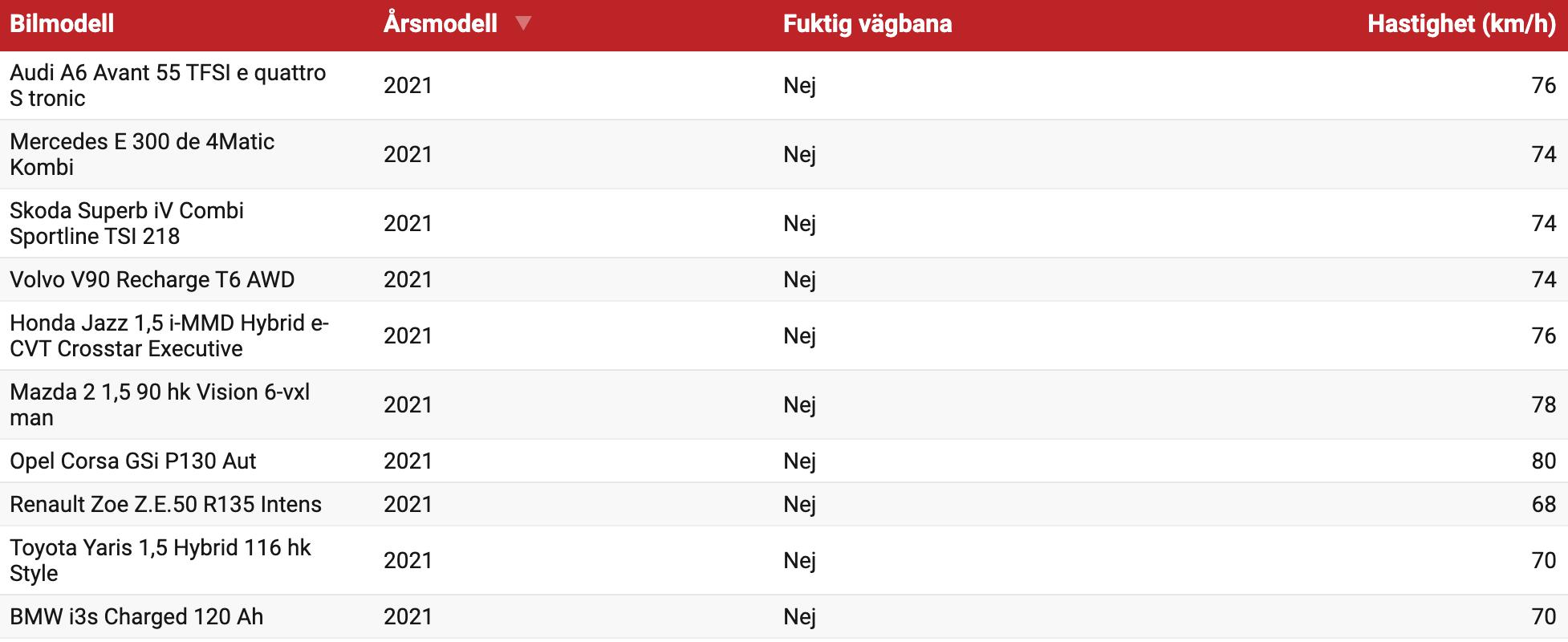Screen dimensions: 1568x642
Task: Sort by Fuktig vägbana column header
Action: (867, 23)
